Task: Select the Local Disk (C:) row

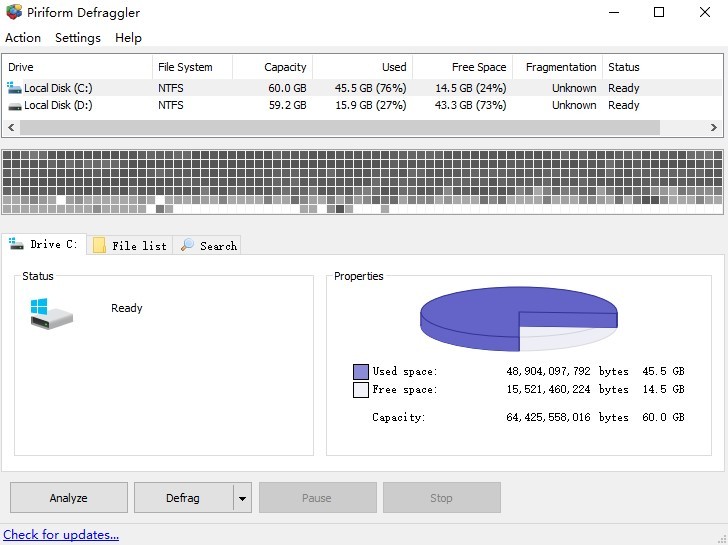Action: pyautogui.click(x=363, y=88)
